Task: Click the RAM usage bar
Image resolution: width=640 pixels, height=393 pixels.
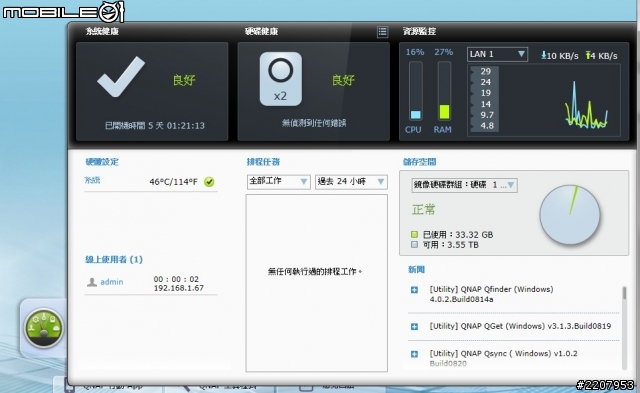Action: coord(444,91)
